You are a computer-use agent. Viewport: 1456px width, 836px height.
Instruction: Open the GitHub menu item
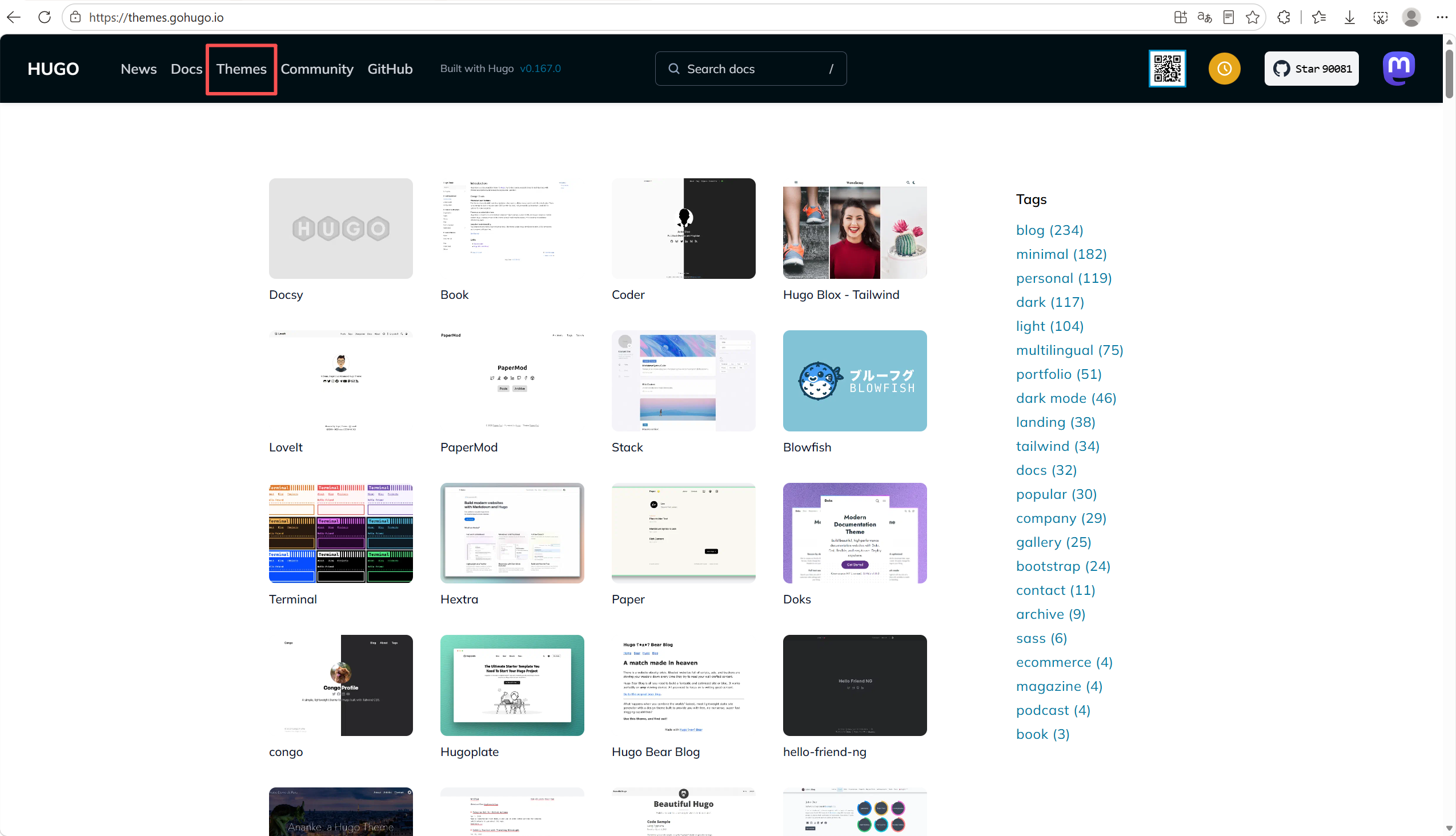click(x=390, y=69)
